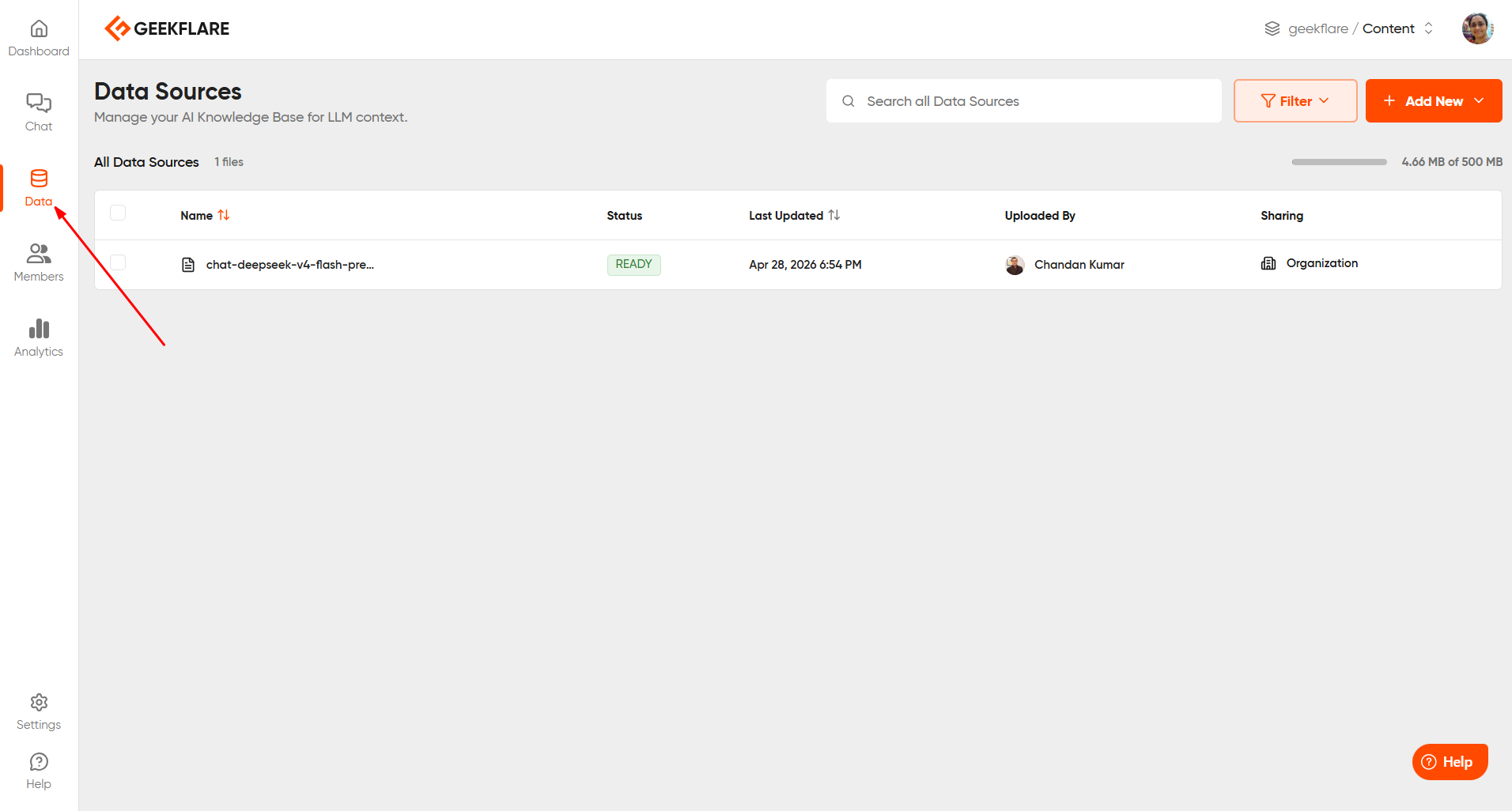This screenshot has height=811, width=1512.
Task: Open the Dashboard sidebar item
Action: (39, 39)
